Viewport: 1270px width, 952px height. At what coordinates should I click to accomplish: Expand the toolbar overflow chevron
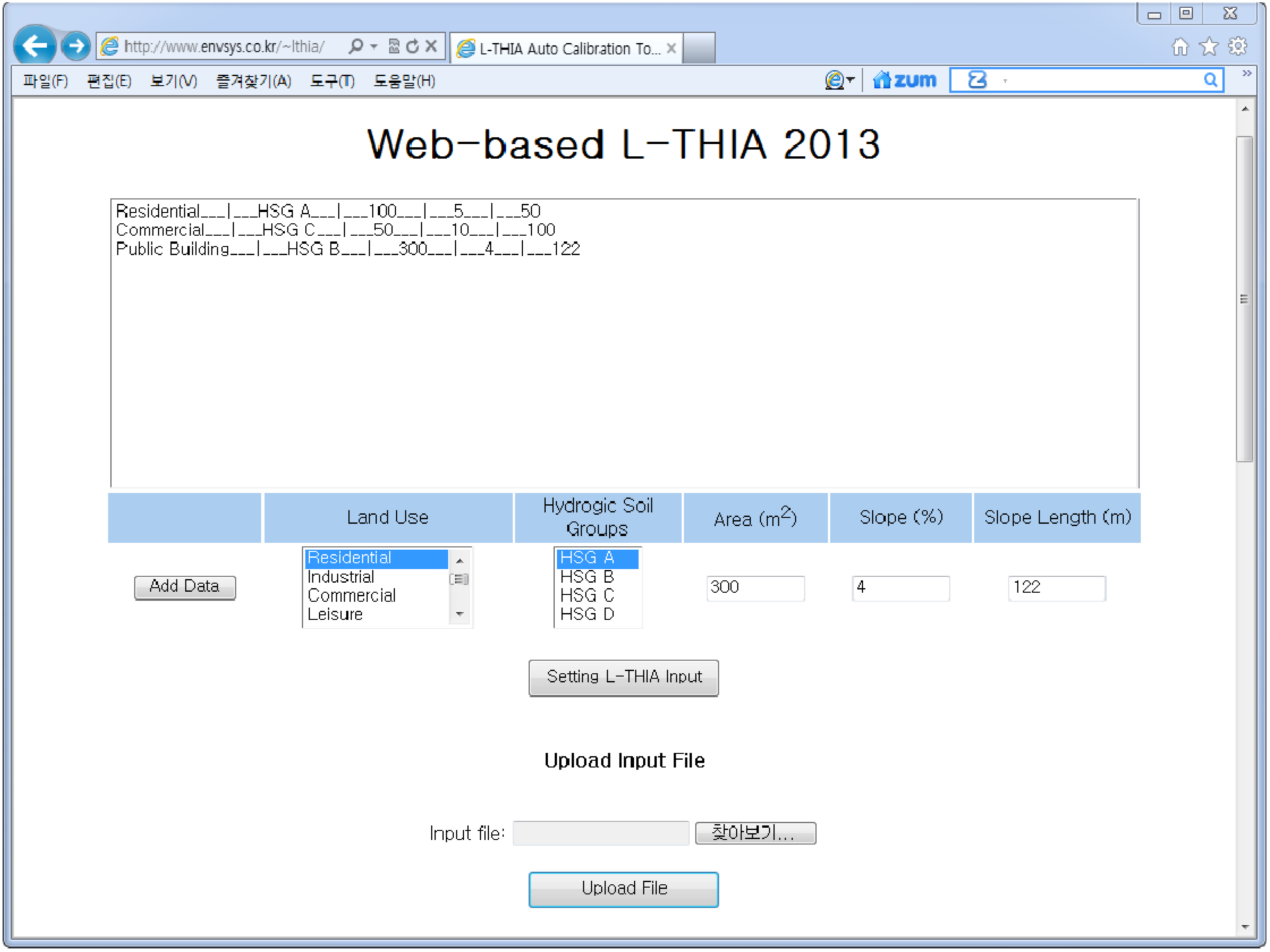pyautogui.click(x=1247, y=73)
